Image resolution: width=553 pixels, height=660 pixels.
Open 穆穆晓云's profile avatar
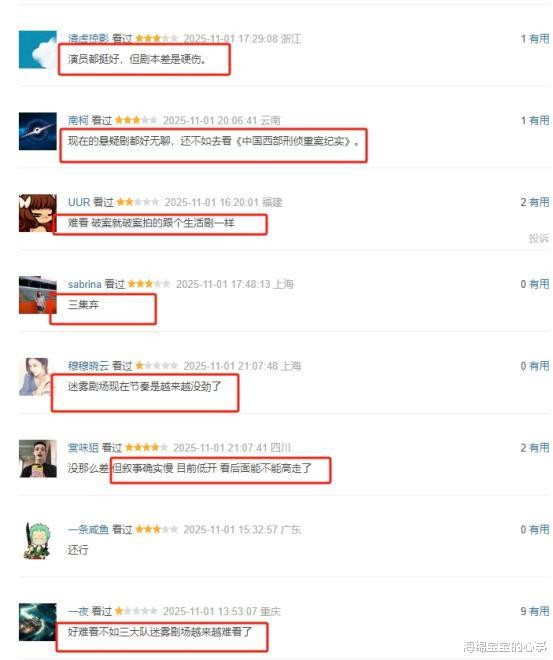[38, 377]
